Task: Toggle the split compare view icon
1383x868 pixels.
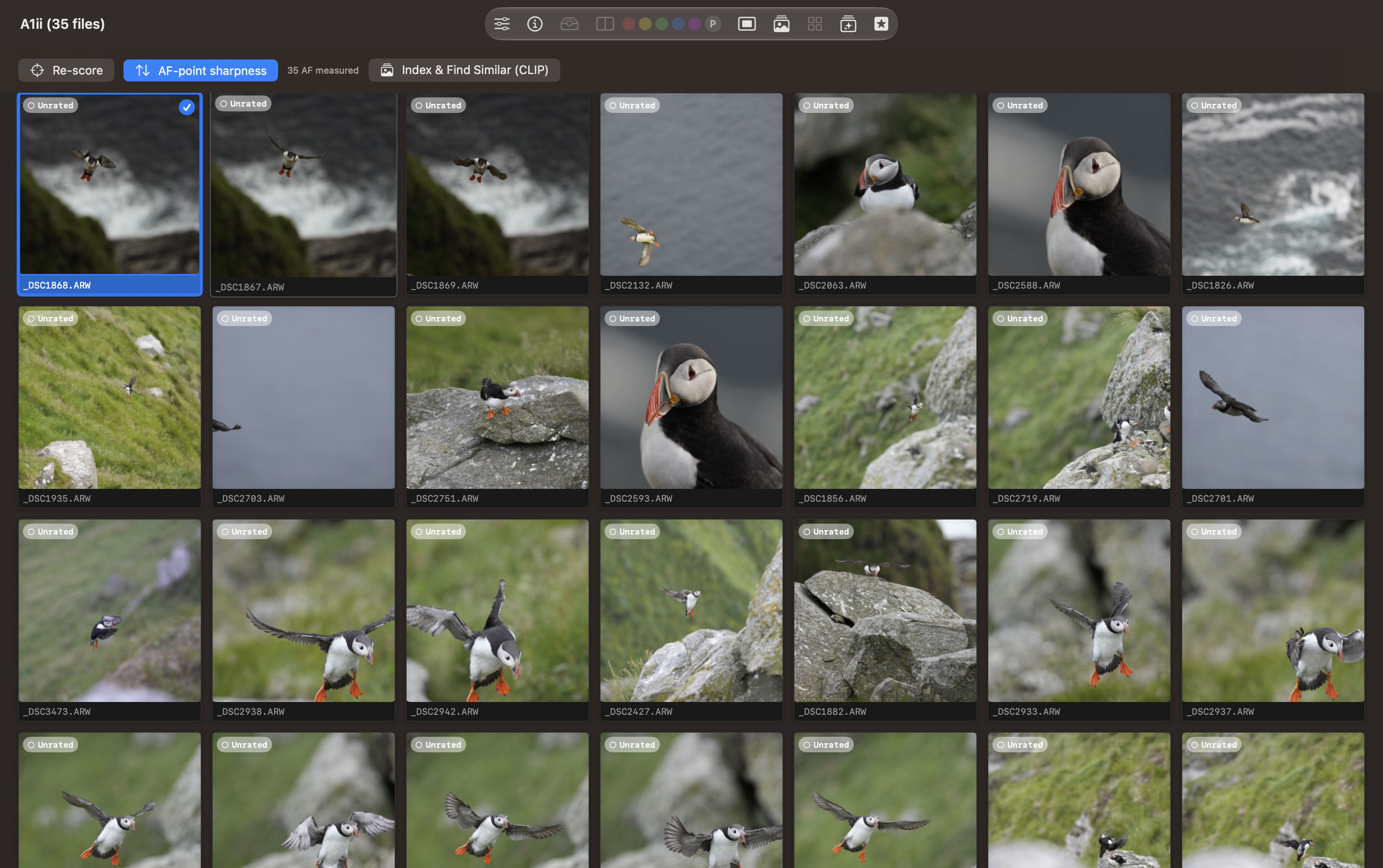Action: 605,24
